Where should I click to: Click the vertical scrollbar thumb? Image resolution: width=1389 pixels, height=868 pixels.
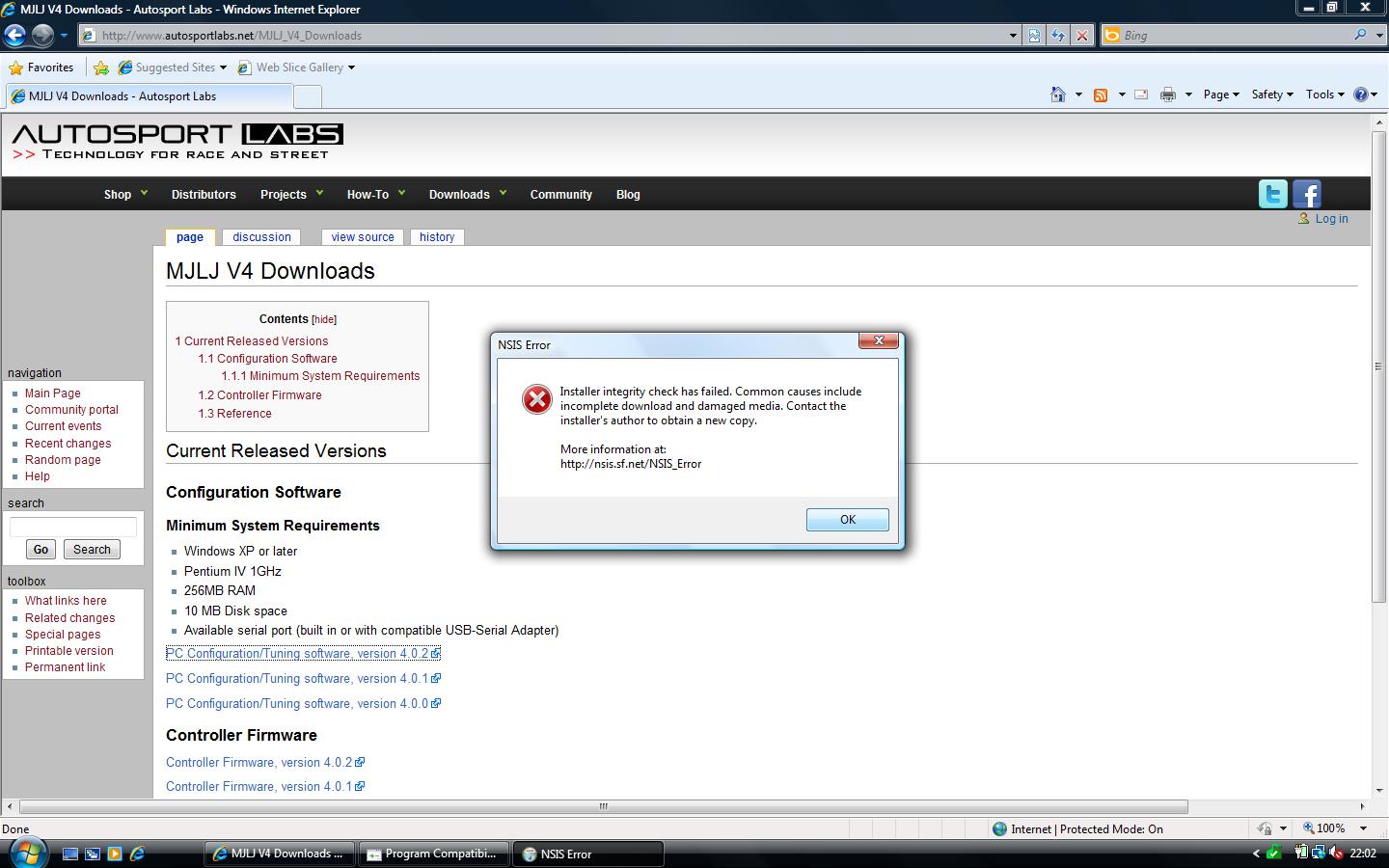pos(1378,366)
